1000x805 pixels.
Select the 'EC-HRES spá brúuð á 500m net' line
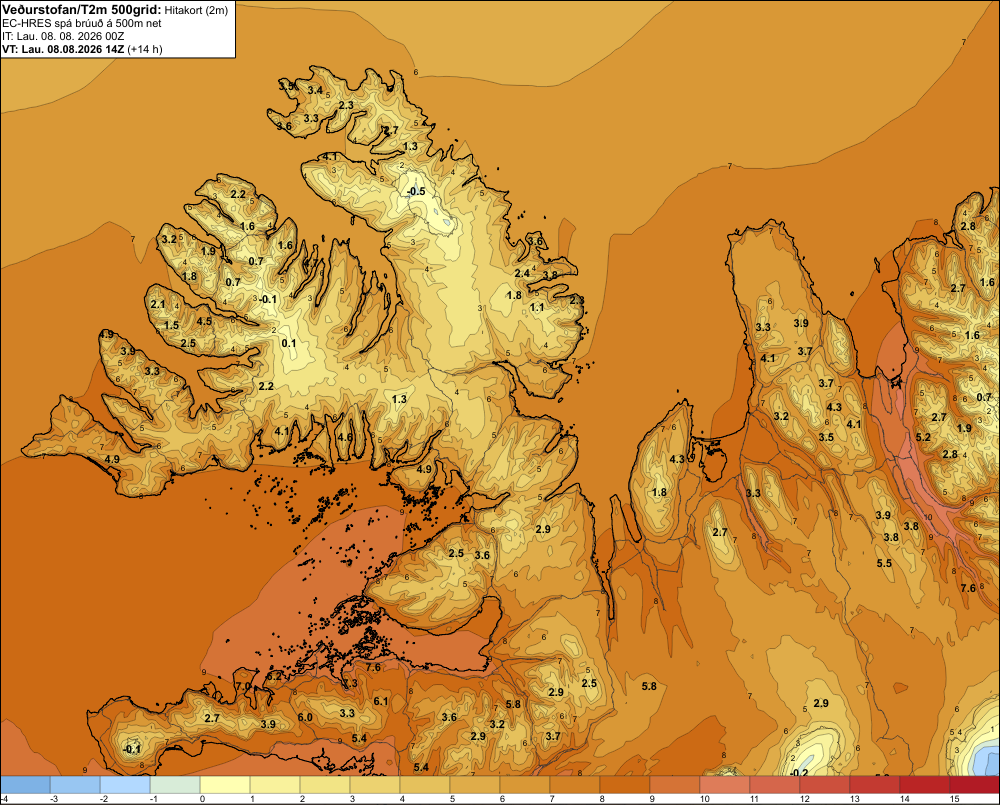(x=82, y=24)
